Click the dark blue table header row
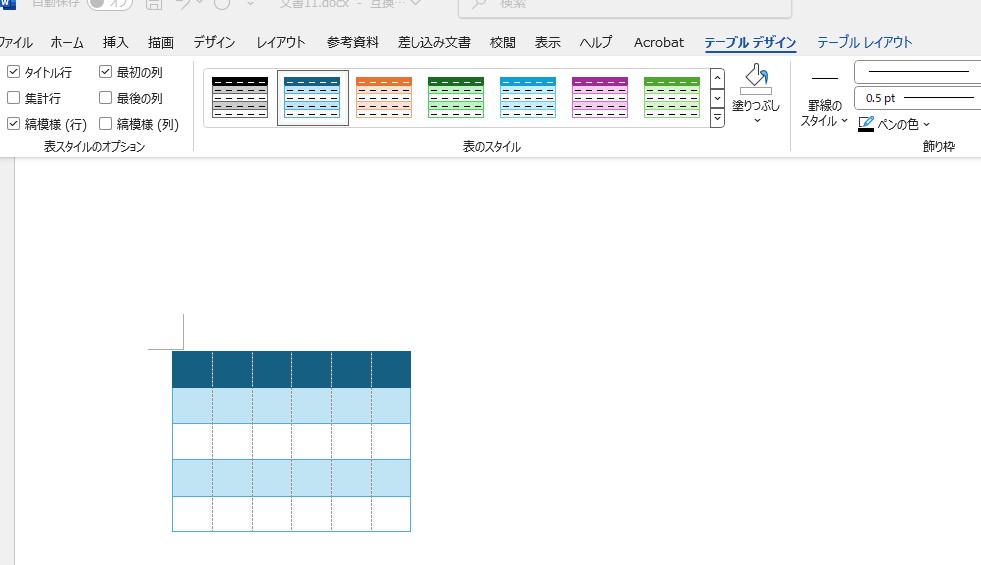This screenshot has height=565, width=981. point(291,369)
